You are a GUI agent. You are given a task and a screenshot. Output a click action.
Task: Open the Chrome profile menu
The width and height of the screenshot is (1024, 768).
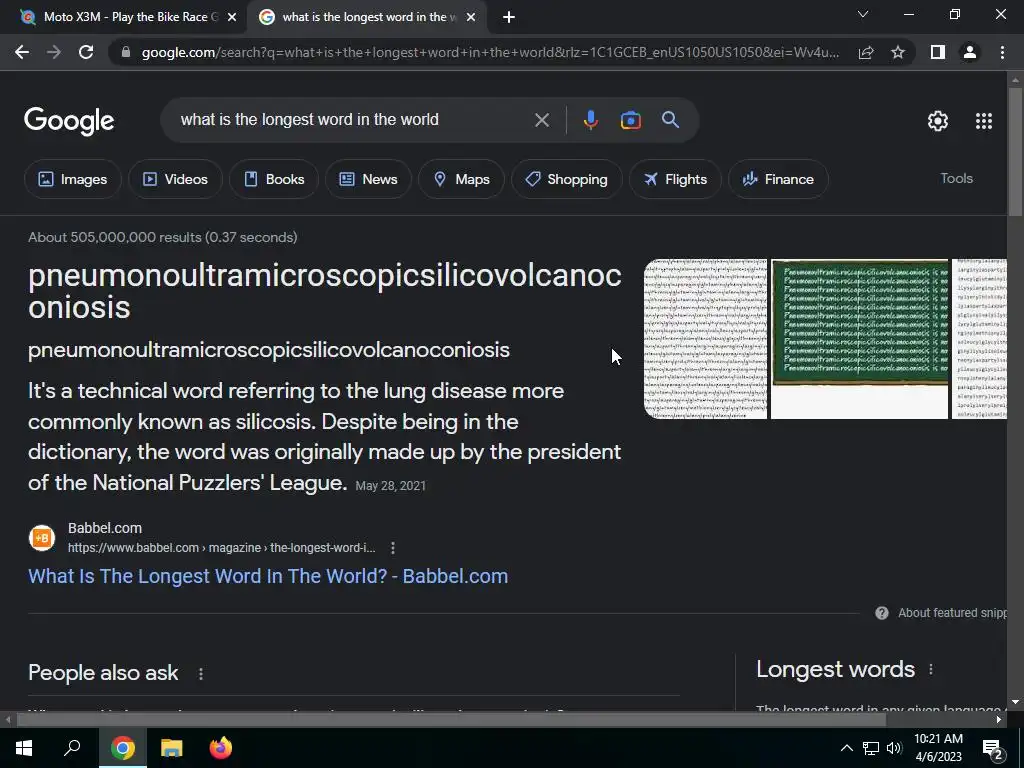pyautogui.click(x=970, y=52)
